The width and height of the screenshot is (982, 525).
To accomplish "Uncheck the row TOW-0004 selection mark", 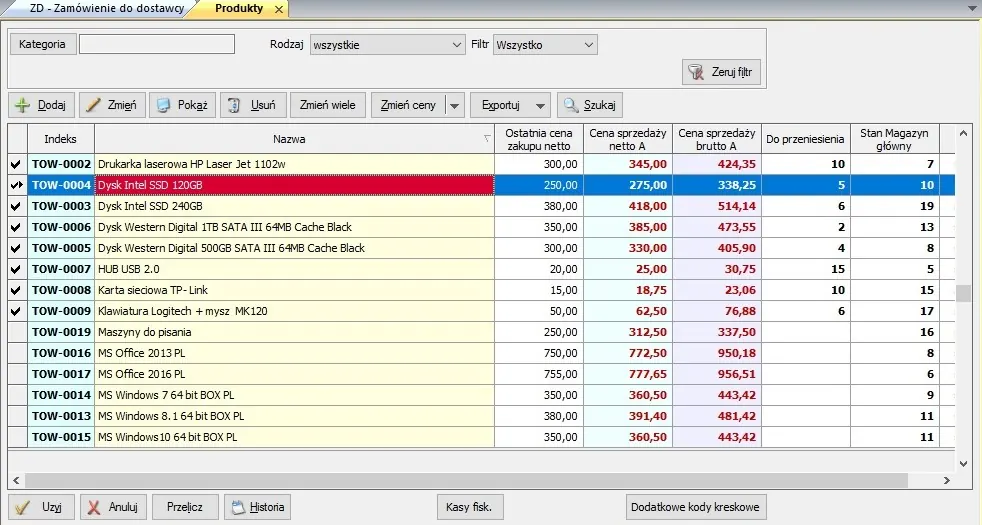I will point(17,185).
